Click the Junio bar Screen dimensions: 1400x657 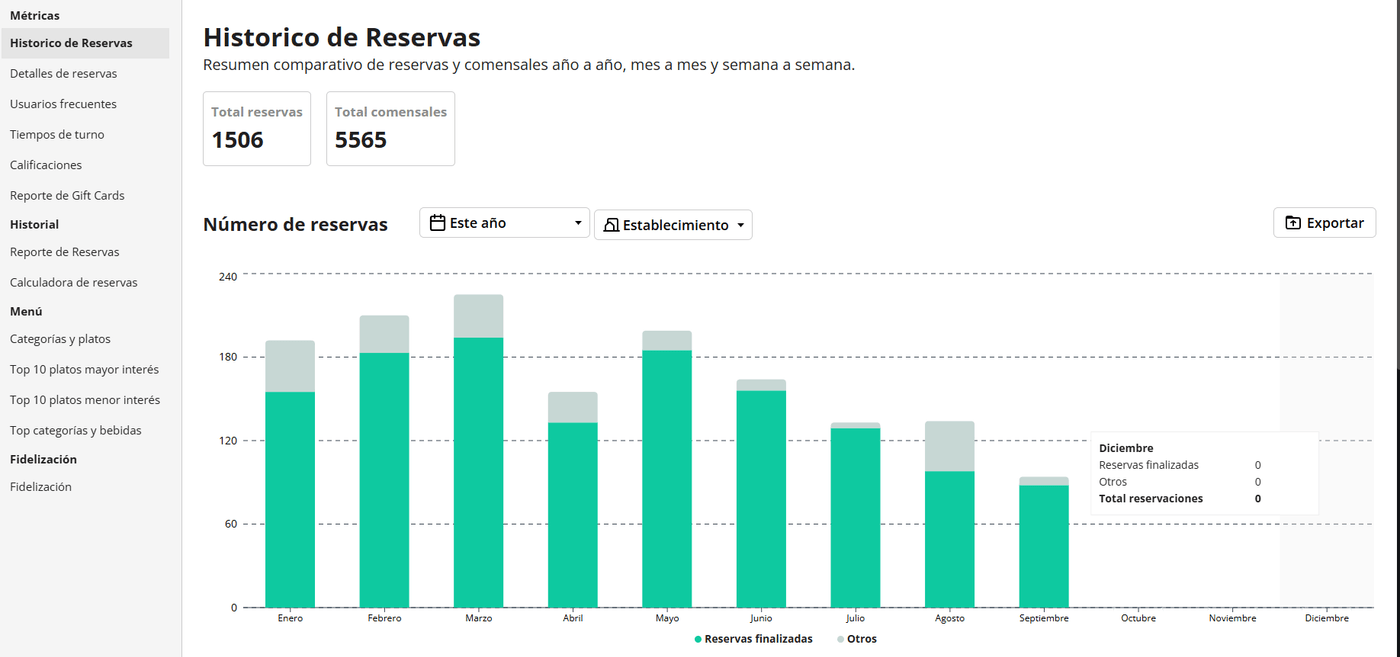[x=761, y=494]
